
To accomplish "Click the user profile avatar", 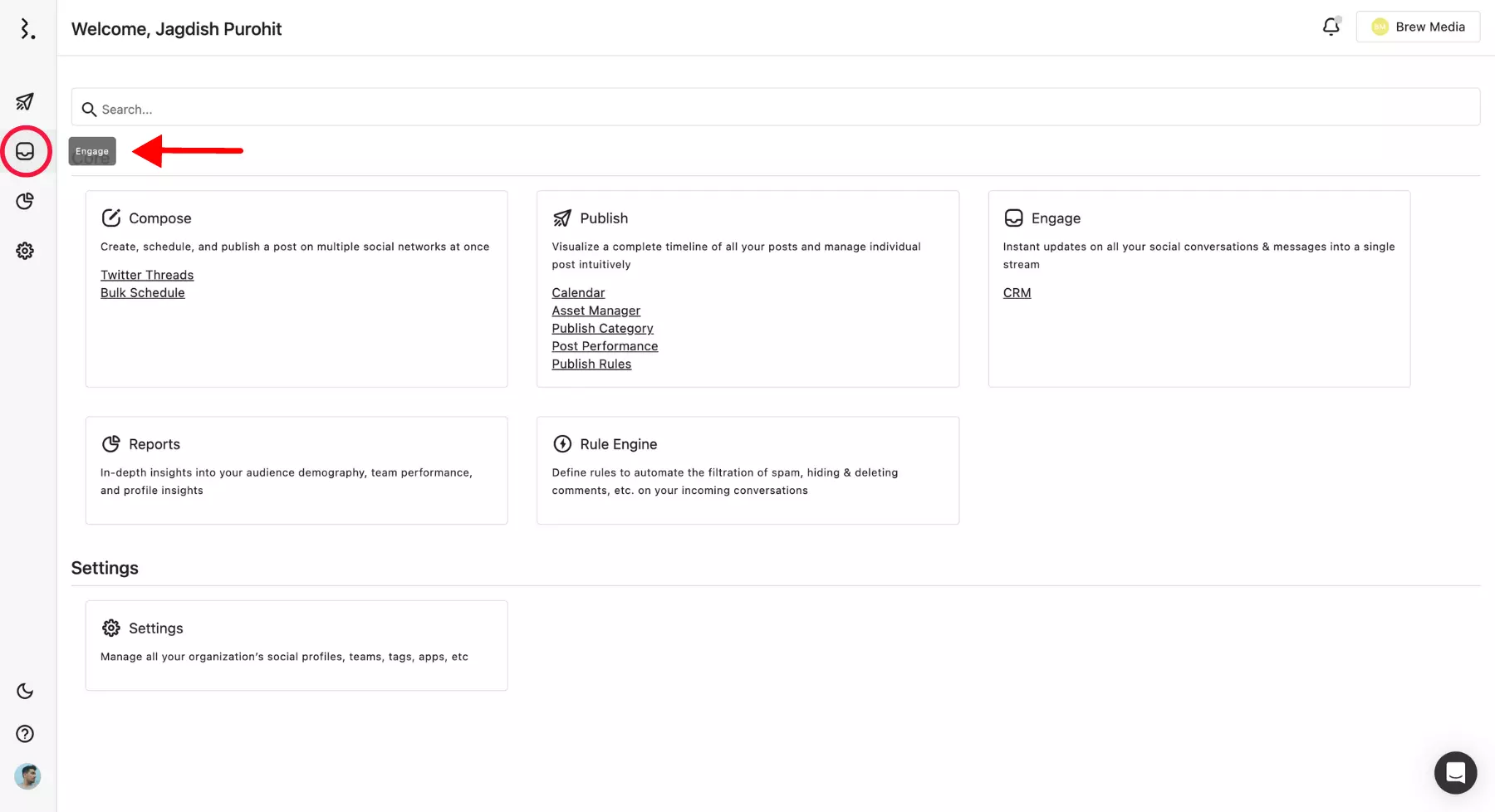I will tap(27, 776).
